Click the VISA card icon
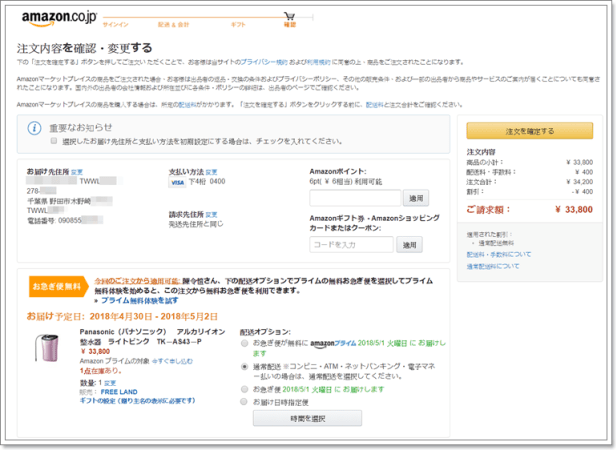 coord(176,183)
